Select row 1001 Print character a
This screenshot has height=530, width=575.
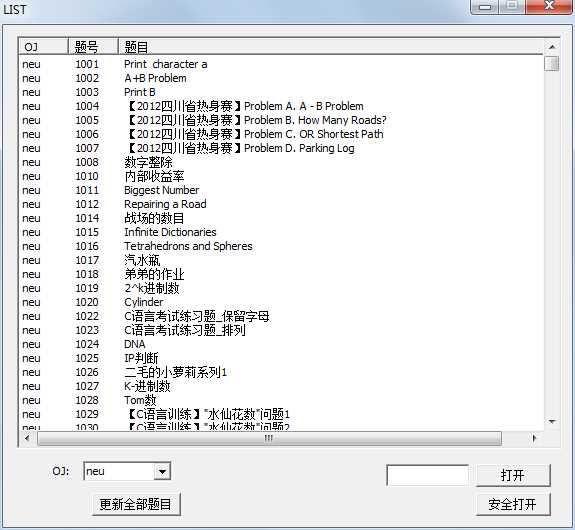(x=281, y=64)
